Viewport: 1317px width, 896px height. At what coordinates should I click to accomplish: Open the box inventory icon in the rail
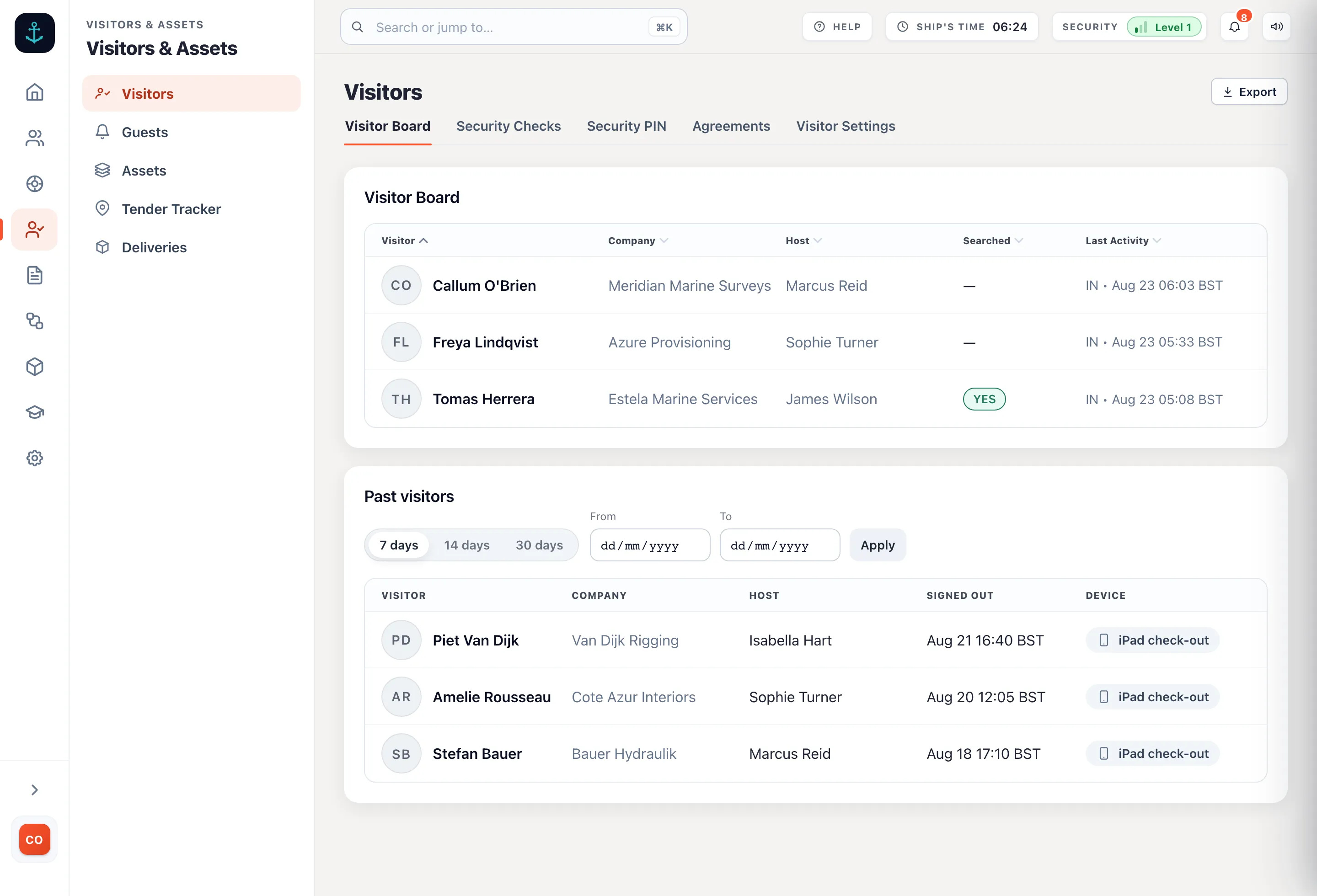coord(35,367)
